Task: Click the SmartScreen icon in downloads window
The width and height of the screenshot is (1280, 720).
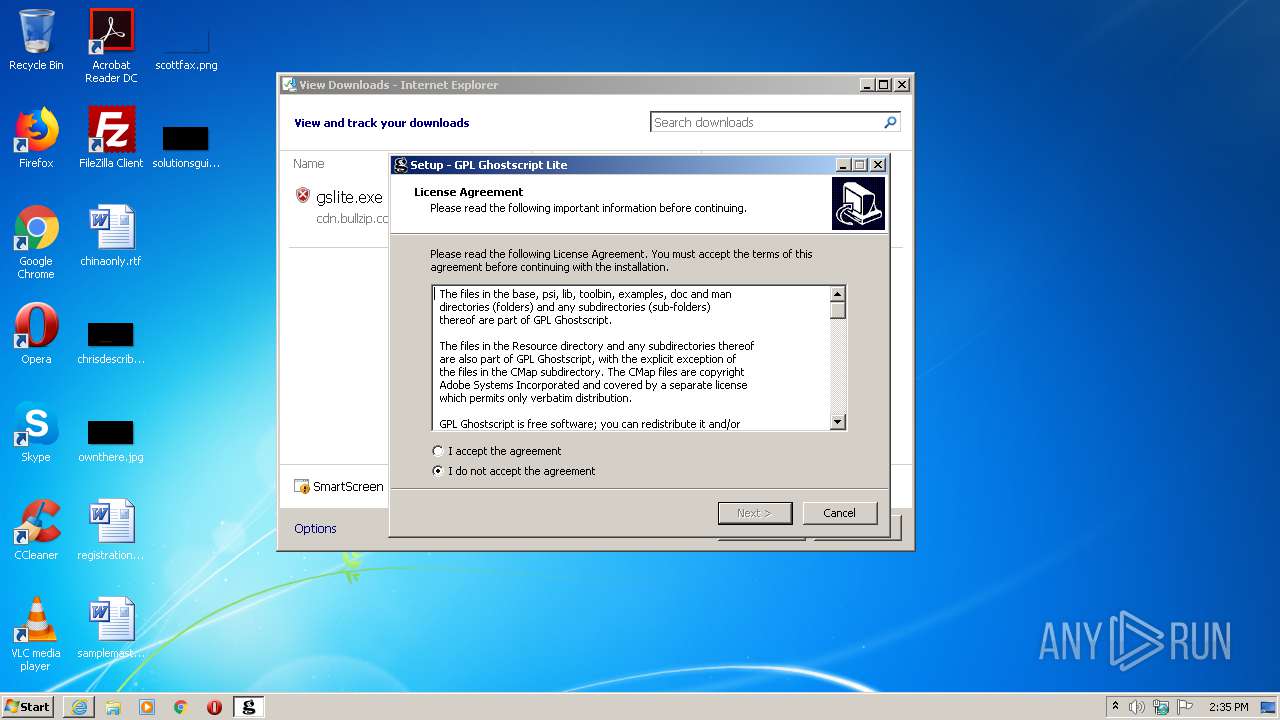Action: [302, 487]
